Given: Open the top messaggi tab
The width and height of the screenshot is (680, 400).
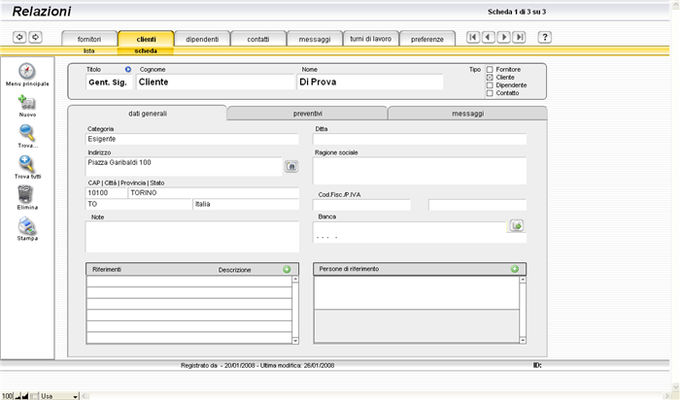Looking at the screenshot, I should click(x=314, y=39).
